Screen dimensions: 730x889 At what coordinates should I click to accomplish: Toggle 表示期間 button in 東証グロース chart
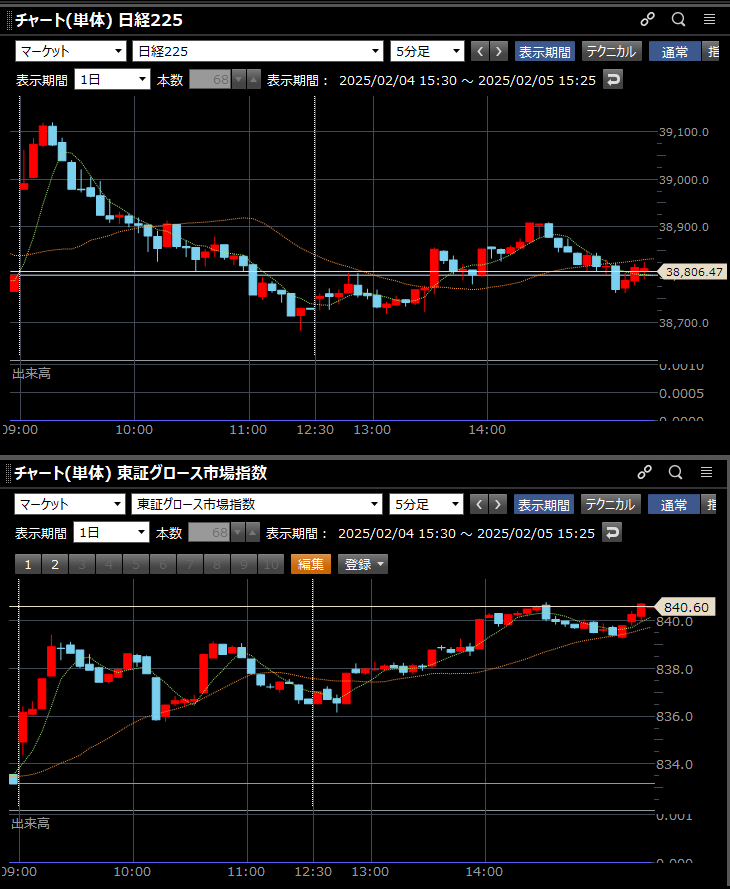544,503
